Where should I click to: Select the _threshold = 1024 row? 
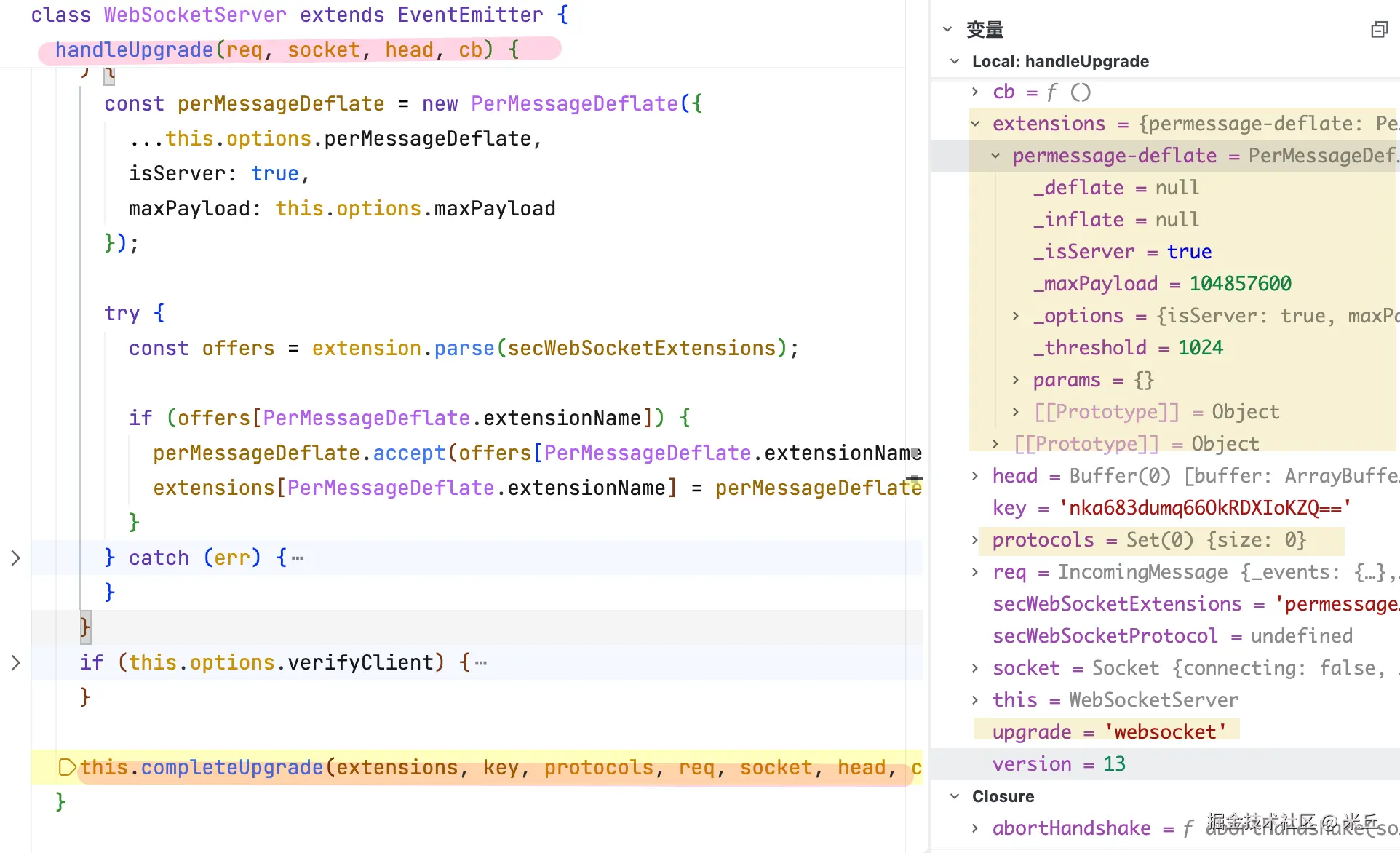click(x=1166, y=348)
